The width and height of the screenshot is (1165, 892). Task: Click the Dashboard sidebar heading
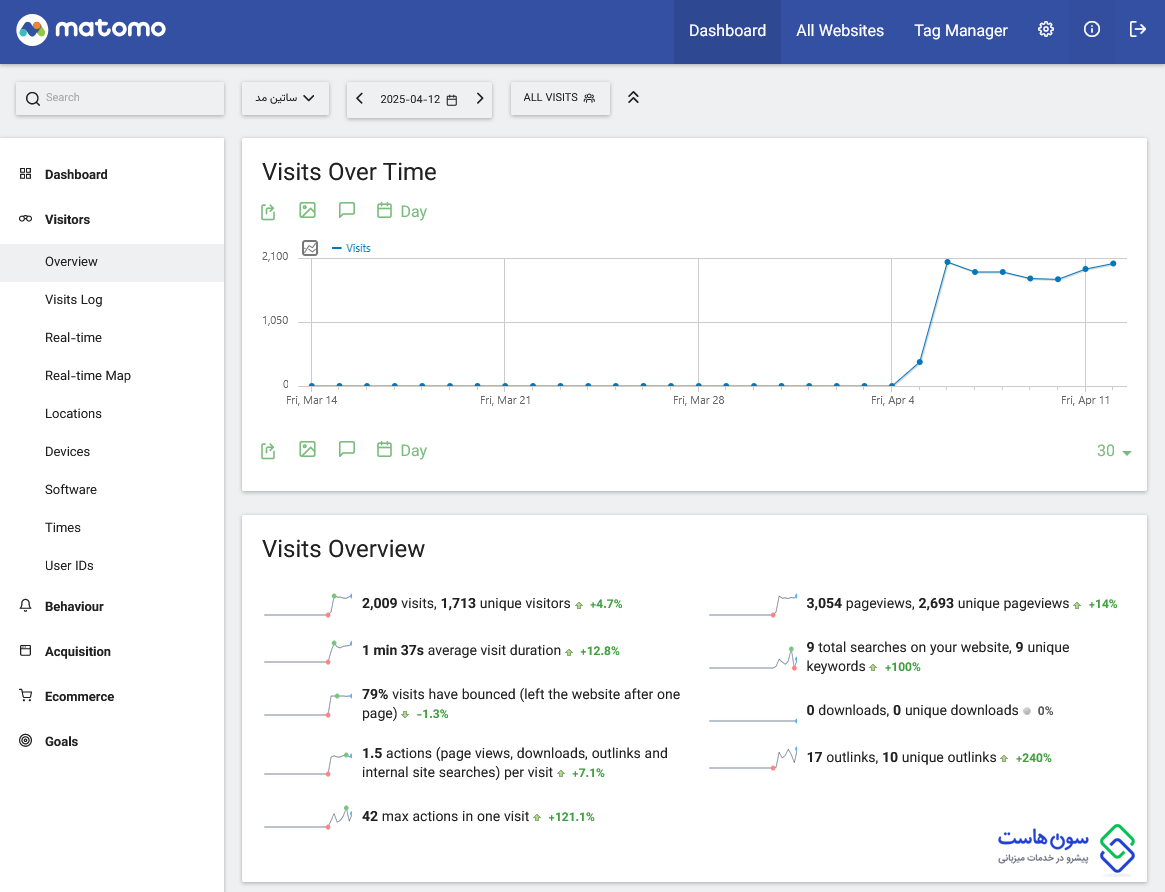76,175
